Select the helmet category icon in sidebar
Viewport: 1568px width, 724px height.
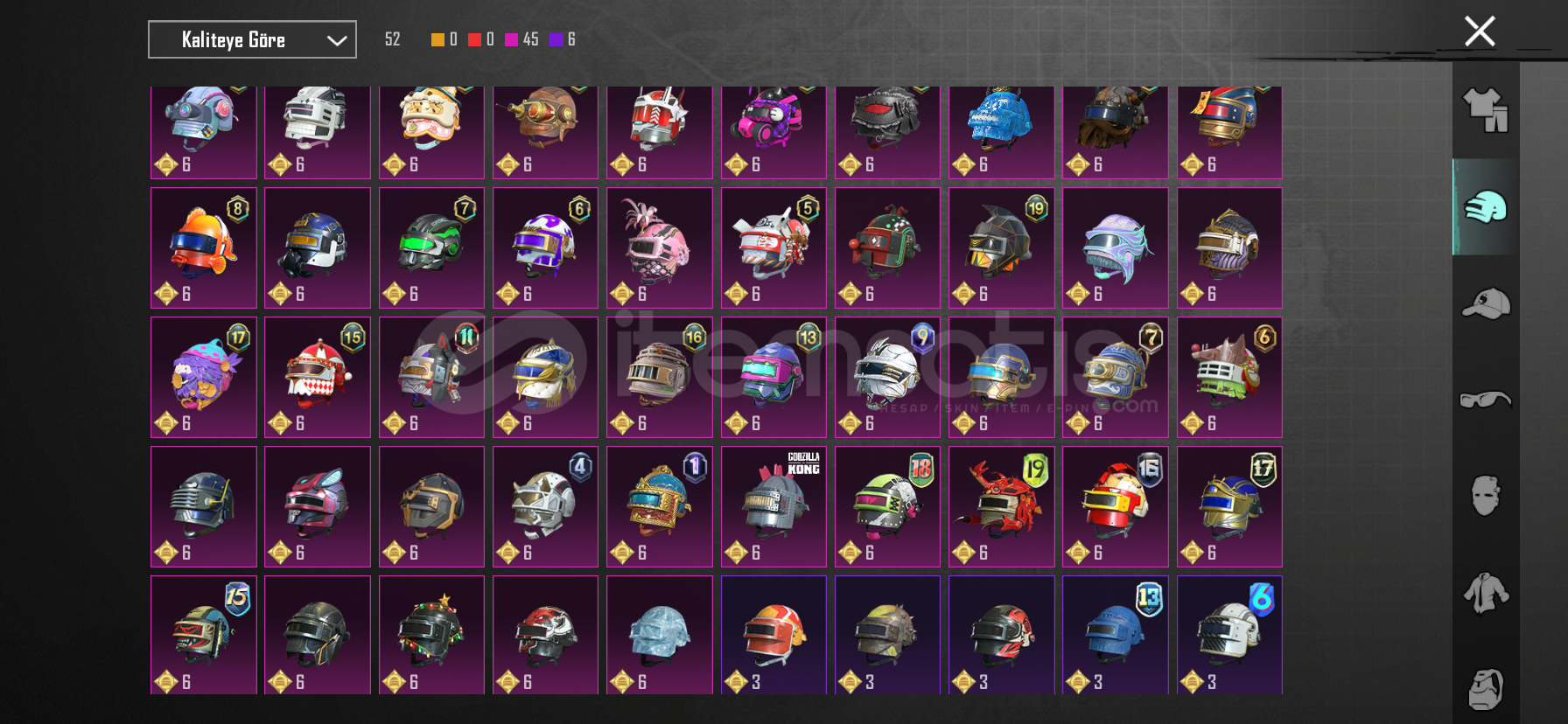click(x=1486, y=207)
